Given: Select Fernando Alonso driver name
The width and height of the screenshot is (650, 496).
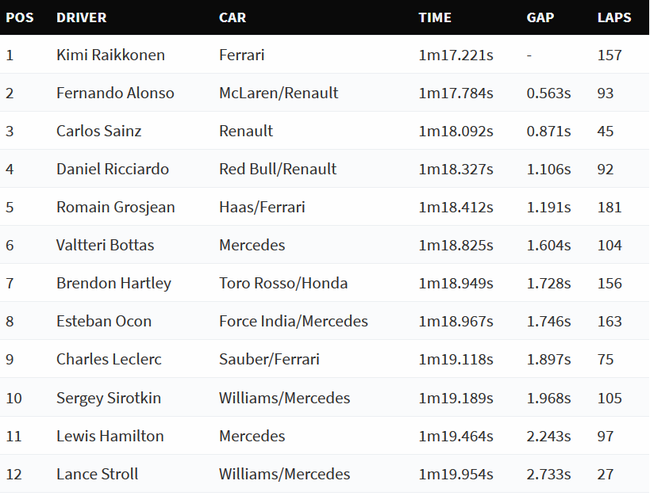Looking at the screenshot, I should click(x=115, y=93).
